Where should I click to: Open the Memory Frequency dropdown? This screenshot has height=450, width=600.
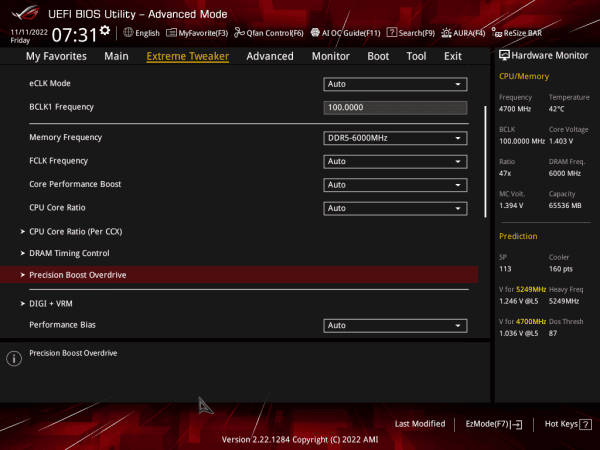396,138
